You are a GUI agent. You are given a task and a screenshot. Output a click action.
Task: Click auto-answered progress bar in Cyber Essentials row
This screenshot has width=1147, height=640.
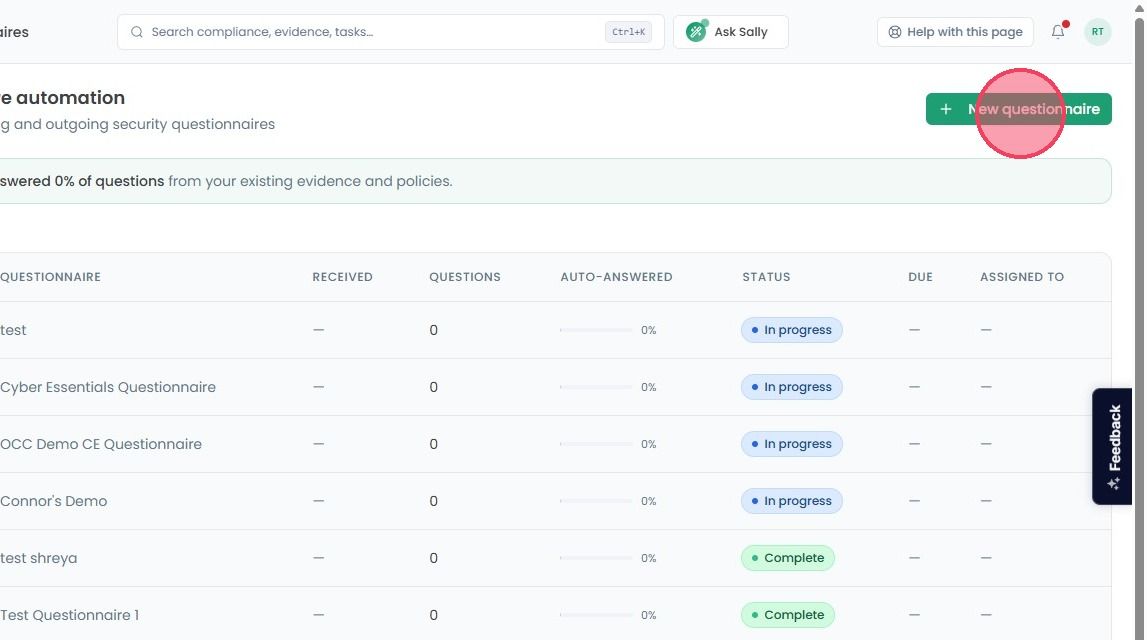(596, 387)
